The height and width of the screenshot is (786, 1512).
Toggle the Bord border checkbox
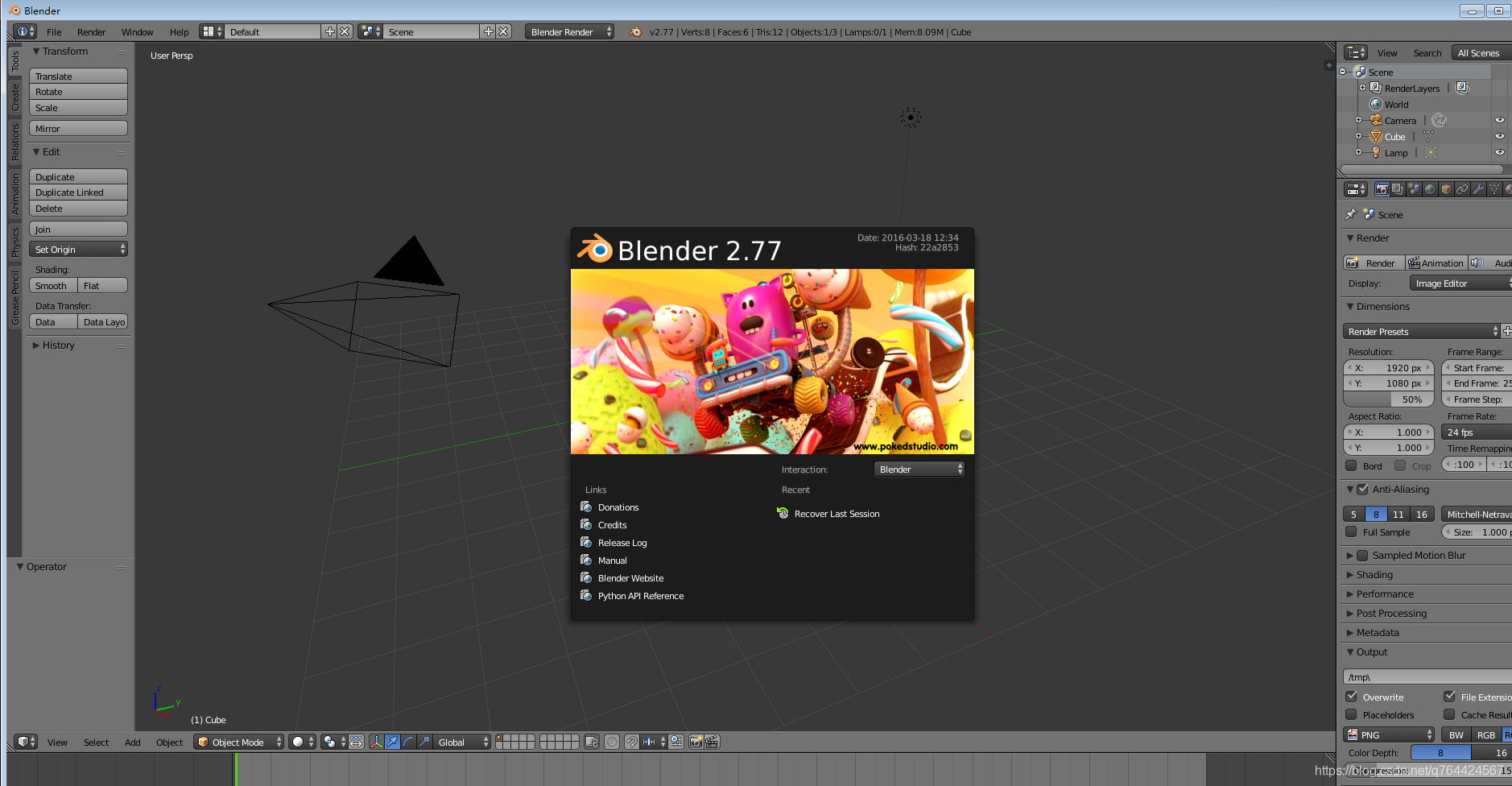pyautogui.click(x=1351, y=465)
